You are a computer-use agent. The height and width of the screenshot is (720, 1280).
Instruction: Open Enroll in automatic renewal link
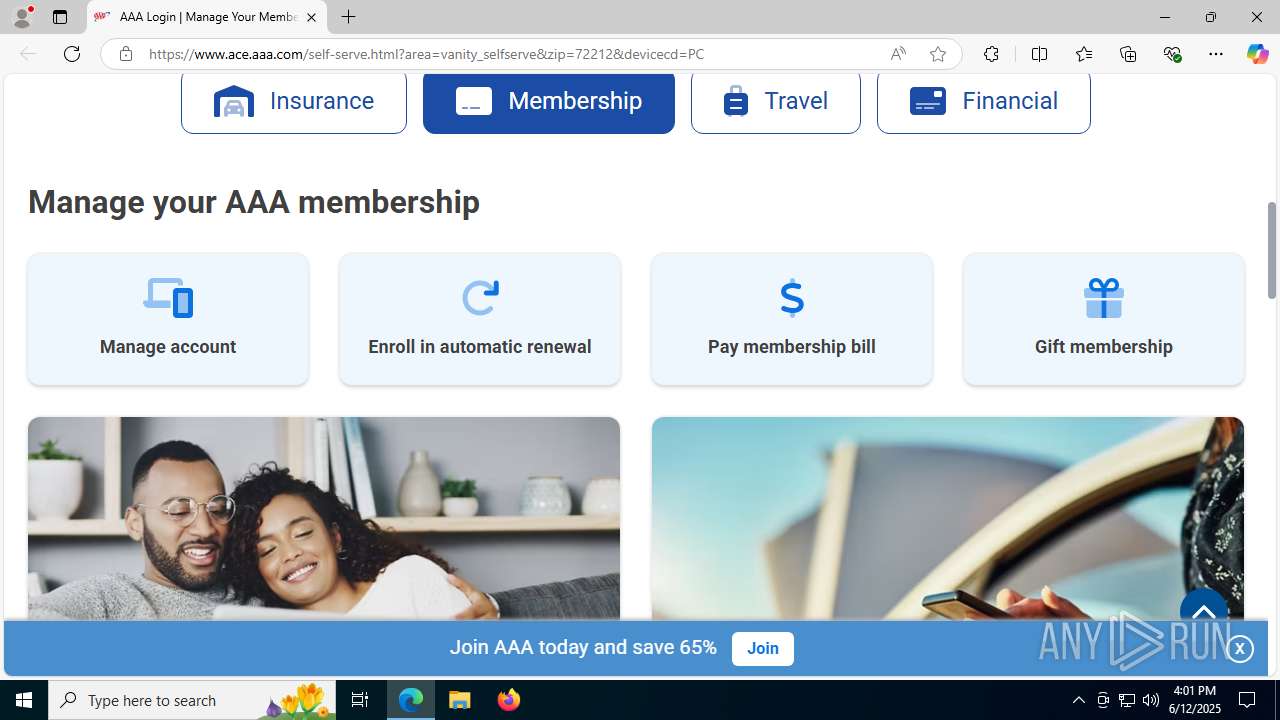(480, 347)
